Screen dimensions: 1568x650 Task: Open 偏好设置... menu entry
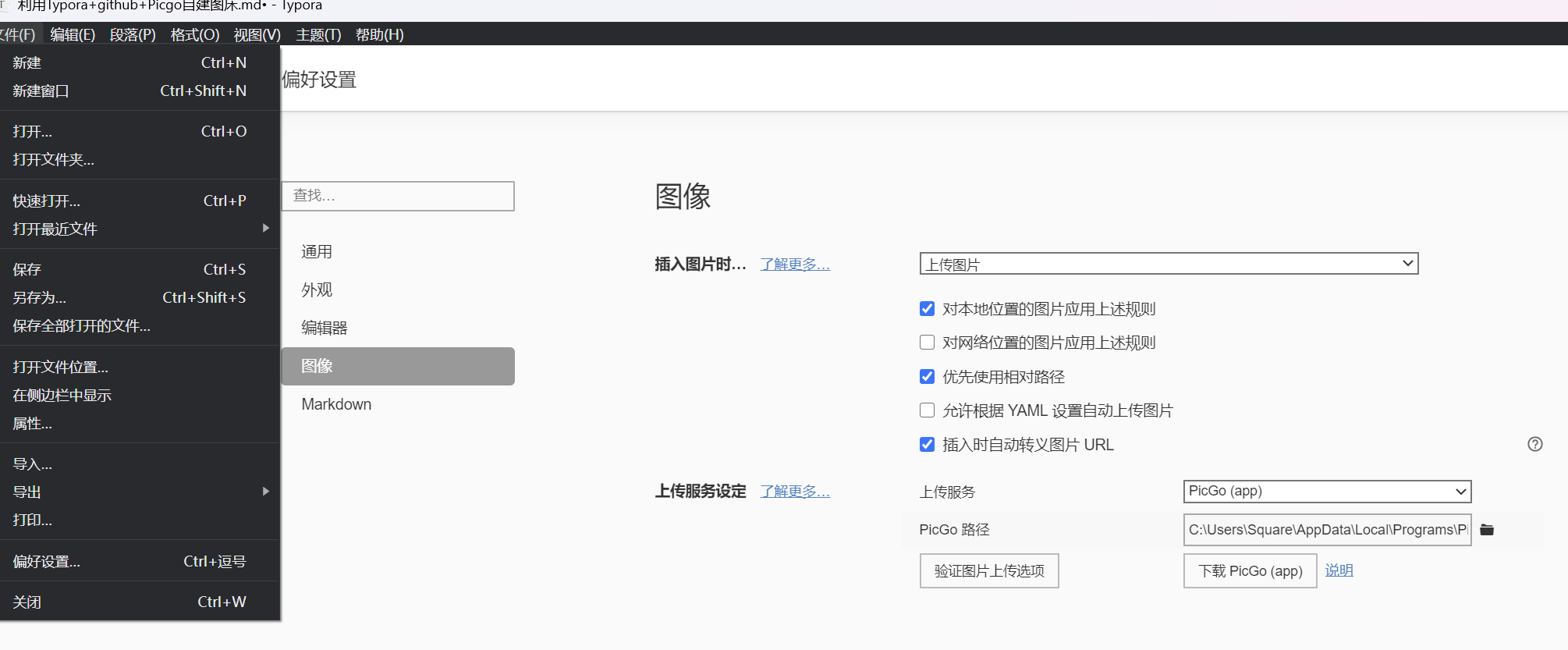click(140, 561)
